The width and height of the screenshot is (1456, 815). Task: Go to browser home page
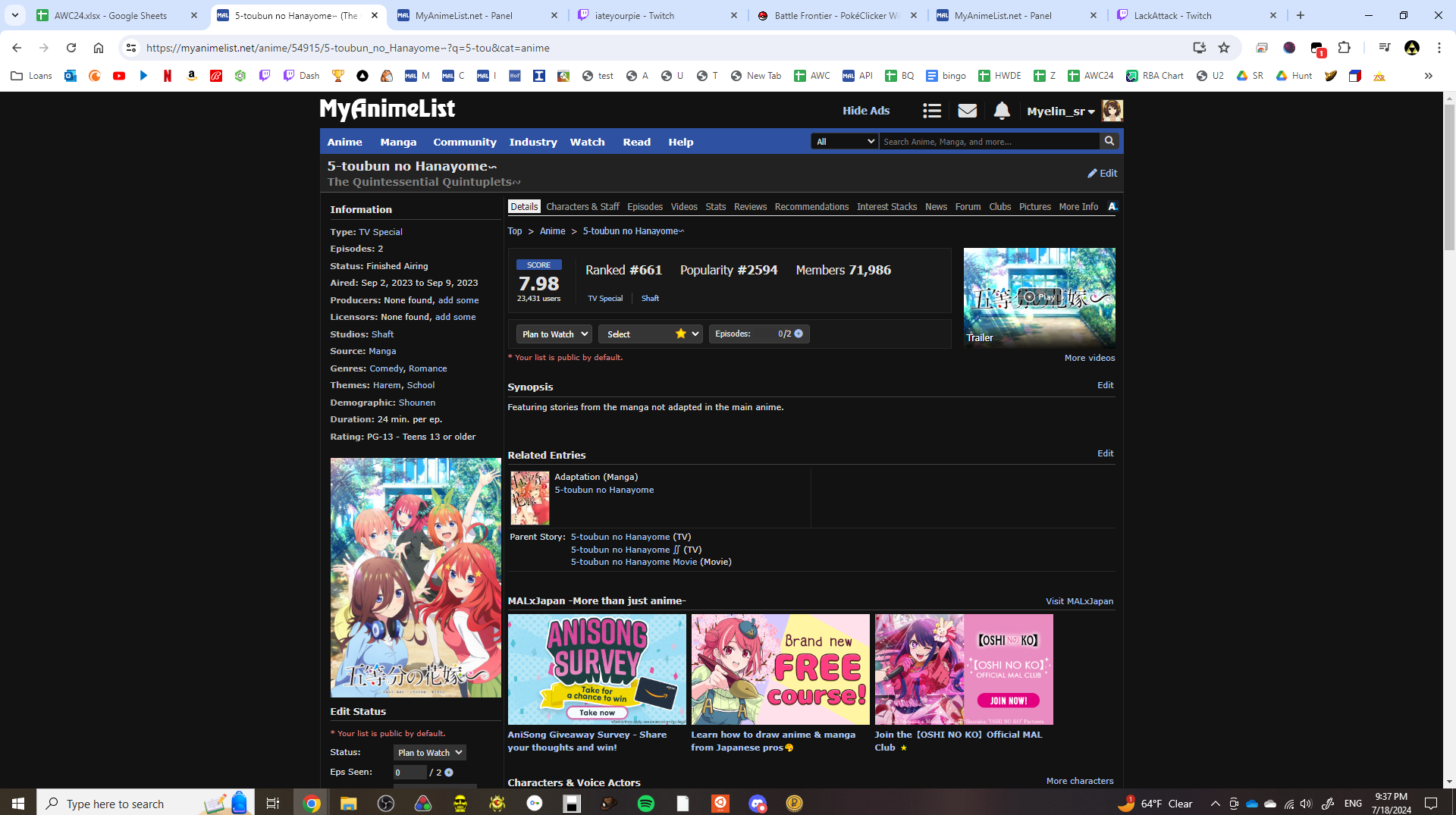[x=99, y=48]
